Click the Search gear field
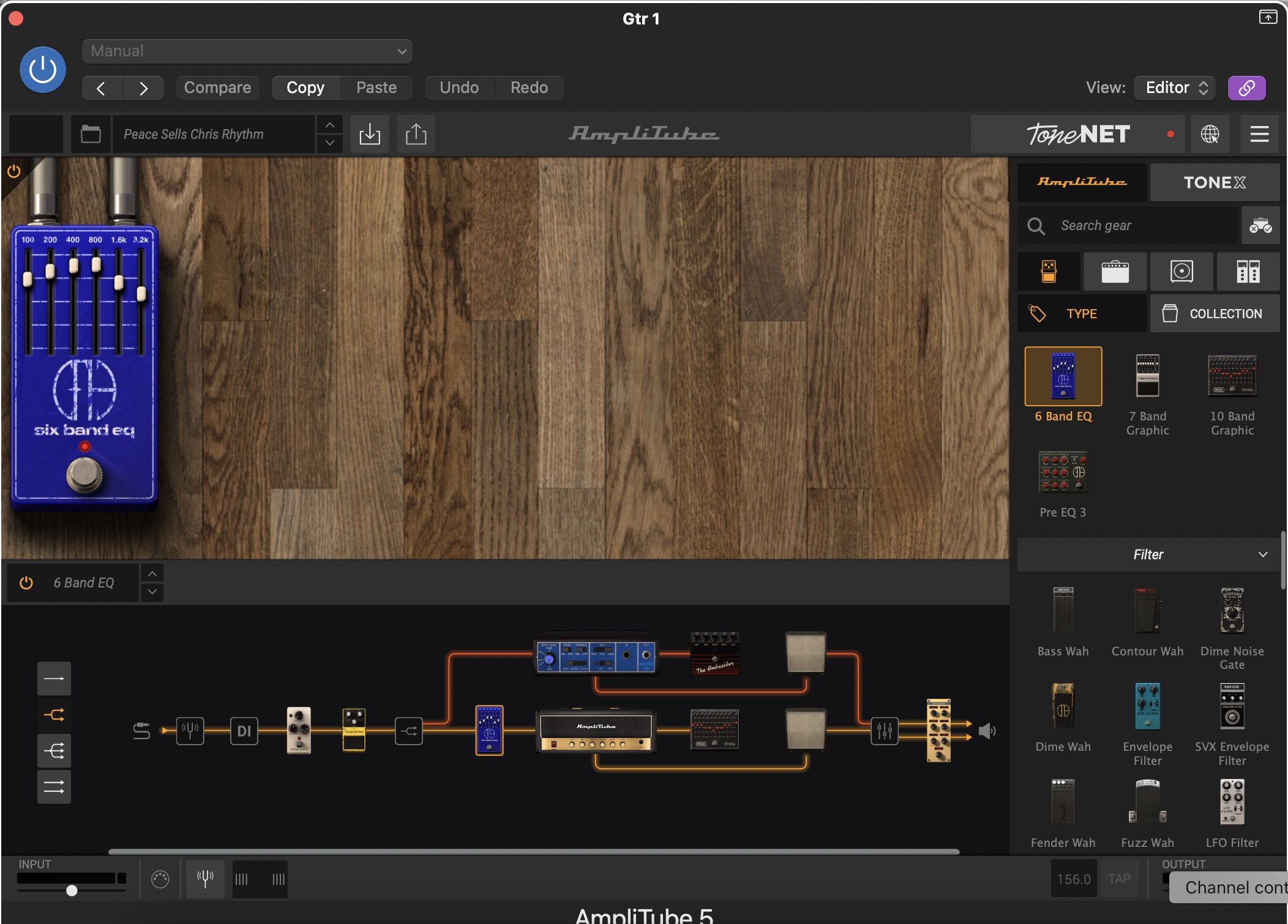This screenshot has width=1288, height=924. (1128, 226)
